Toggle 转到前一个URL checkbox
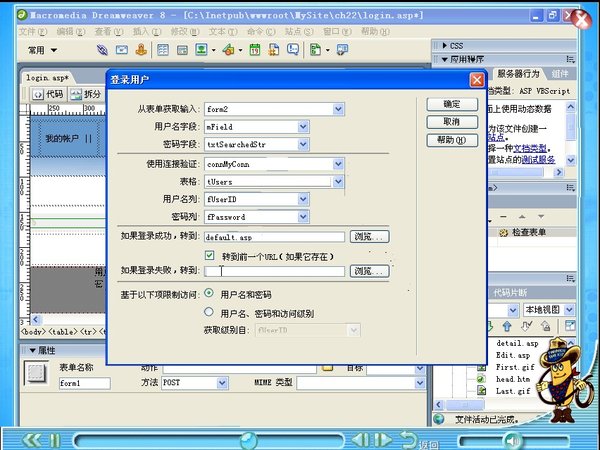The height and width of the screenshot is (450, 600). (210, 255)
